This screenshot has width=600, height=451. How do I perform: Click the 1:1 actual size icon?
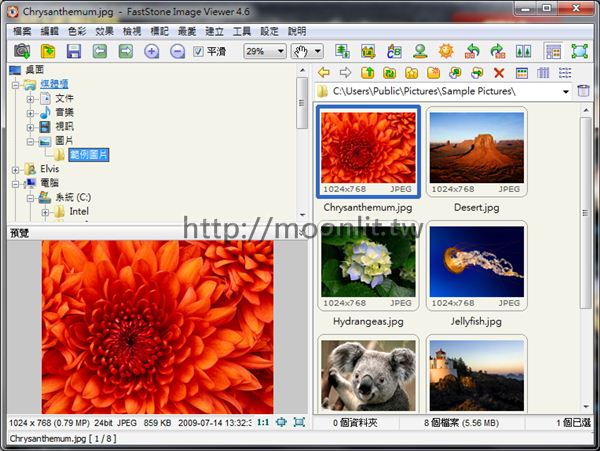262,423
